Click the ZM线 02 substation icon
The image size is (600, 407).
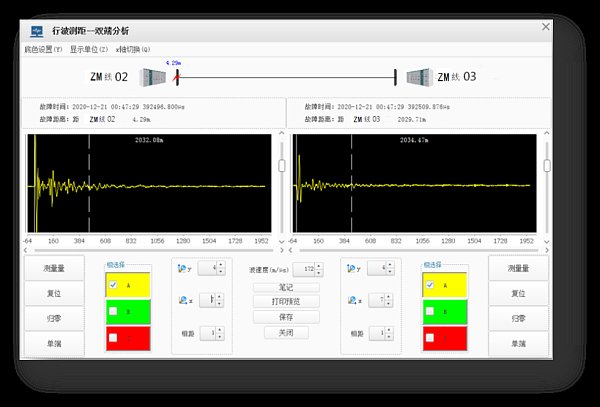[153, 77]
